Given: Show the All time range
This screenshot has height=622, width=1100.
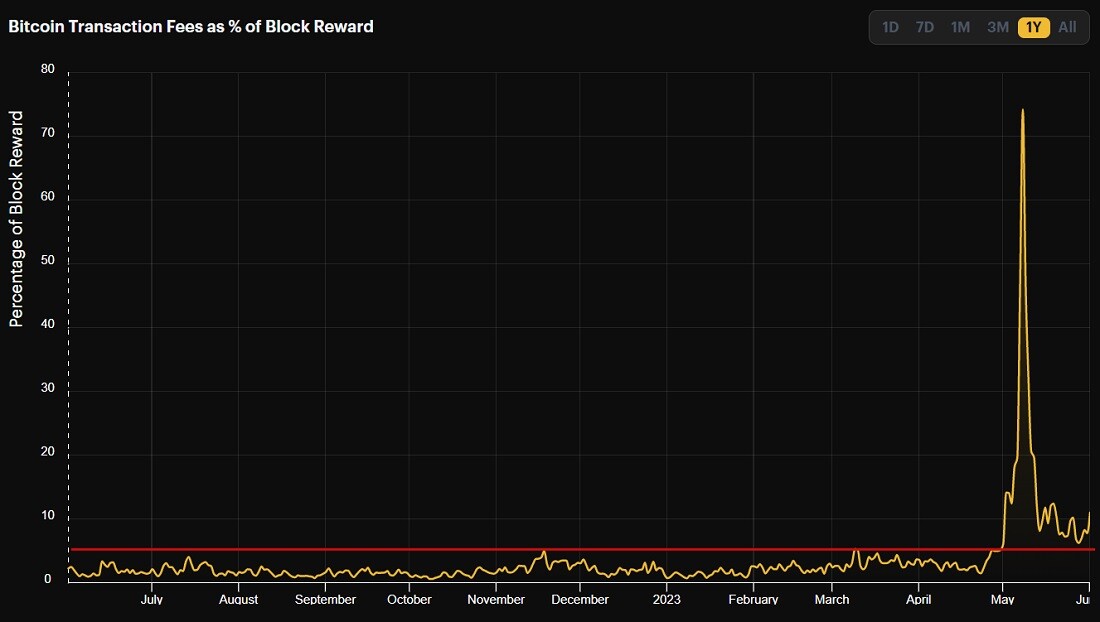Looking at the screenshot, I should click(x=1067, y=27).
